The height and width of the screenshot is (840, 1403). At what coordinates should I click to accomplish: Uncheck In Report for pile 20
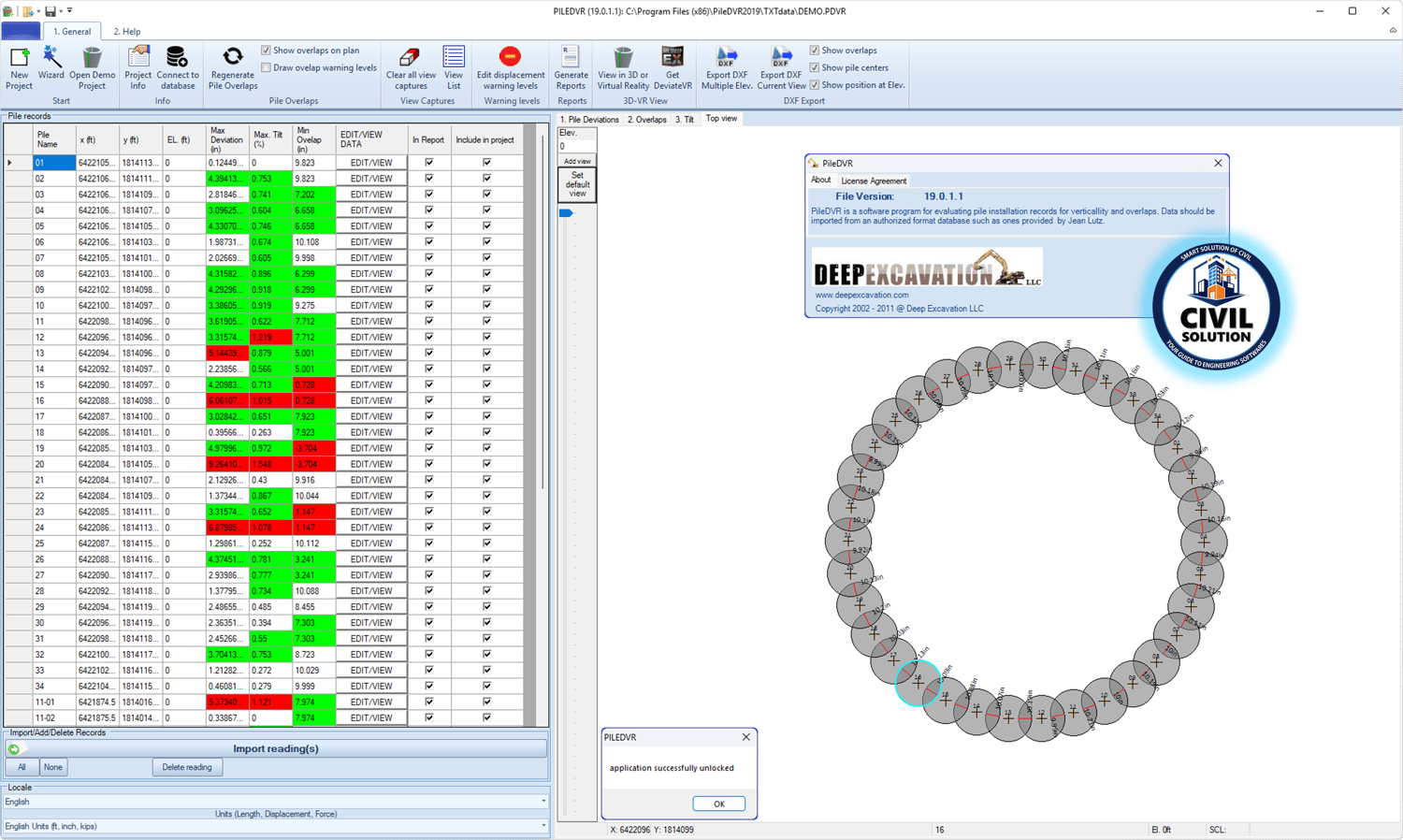coord(429,464)
